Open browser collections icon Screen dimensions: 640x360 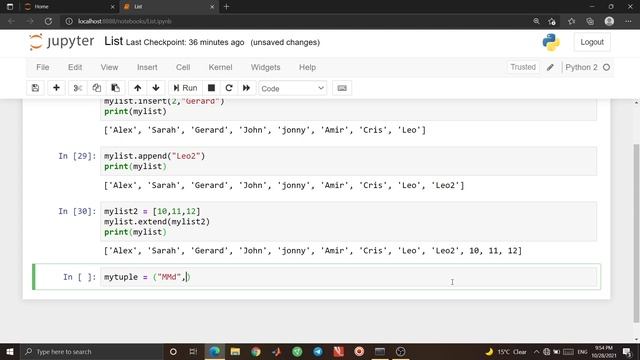point(590,21)
